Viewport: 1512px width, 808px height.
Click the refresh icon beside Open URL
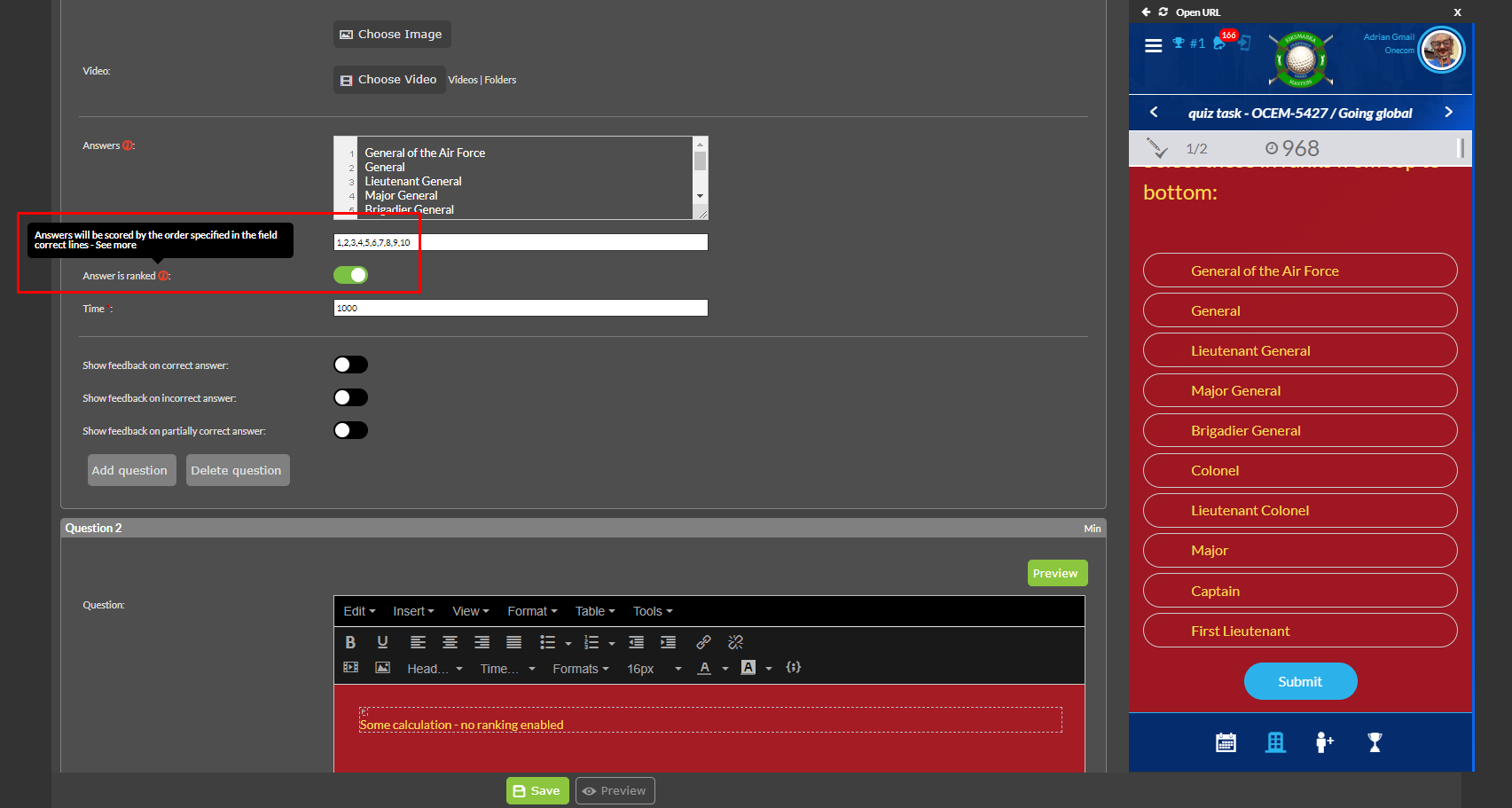click(1163, 12)
